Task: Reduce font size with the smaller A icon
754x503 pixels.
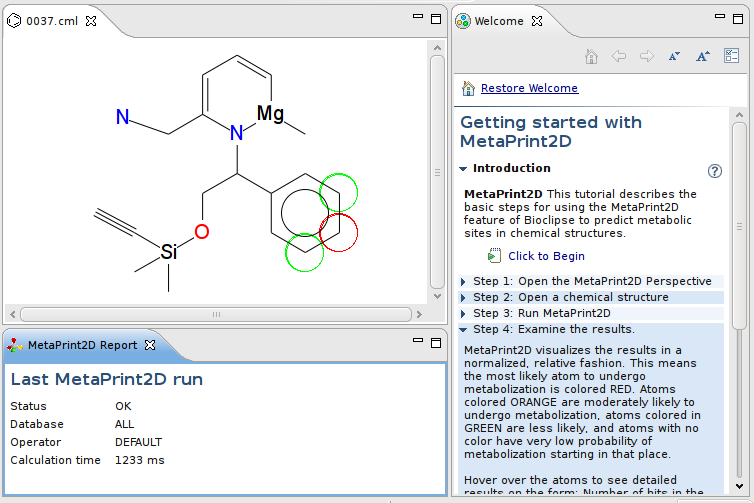Action: coord(674,56)
